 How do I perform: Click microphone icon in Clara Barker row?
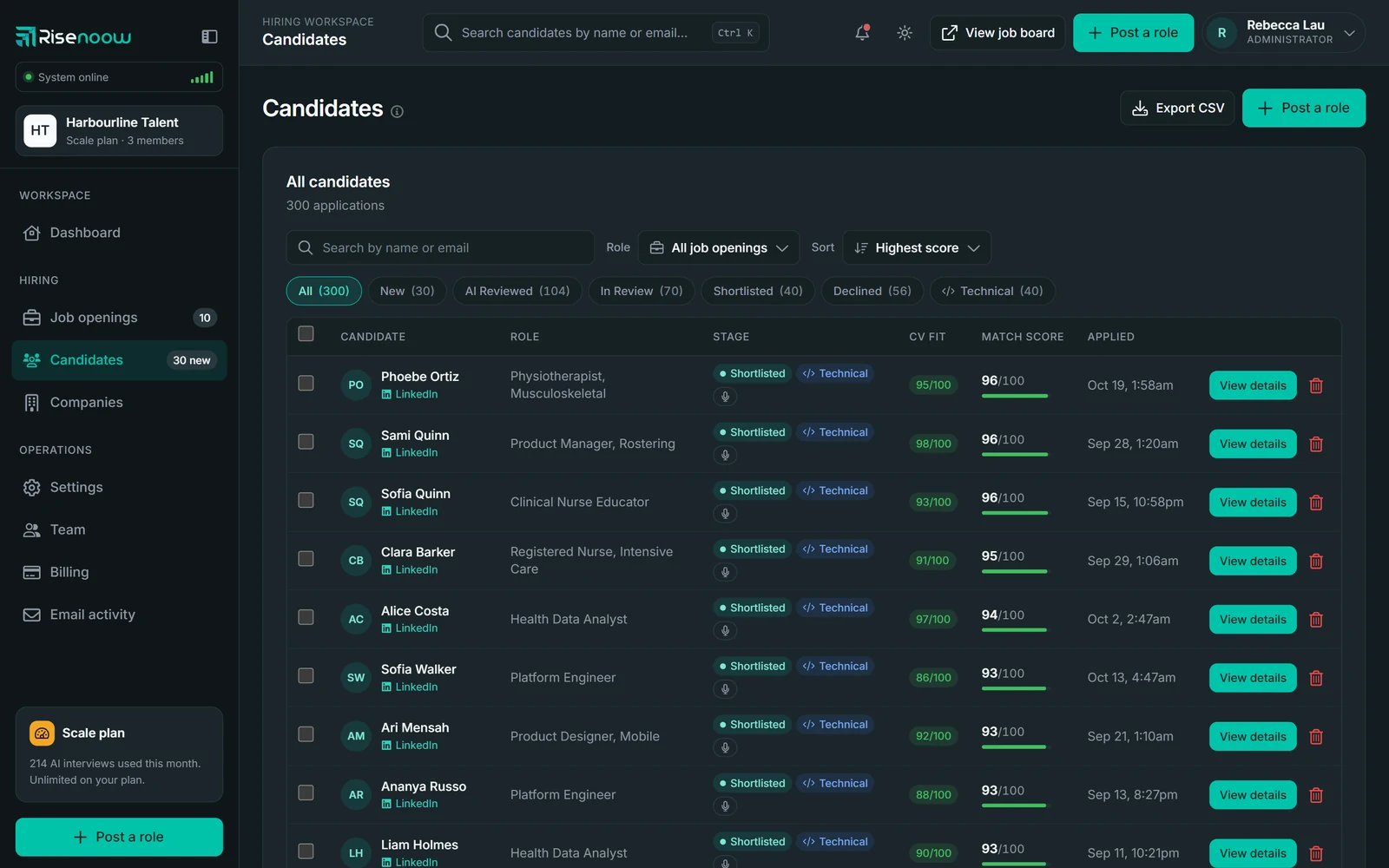[725, 572]
